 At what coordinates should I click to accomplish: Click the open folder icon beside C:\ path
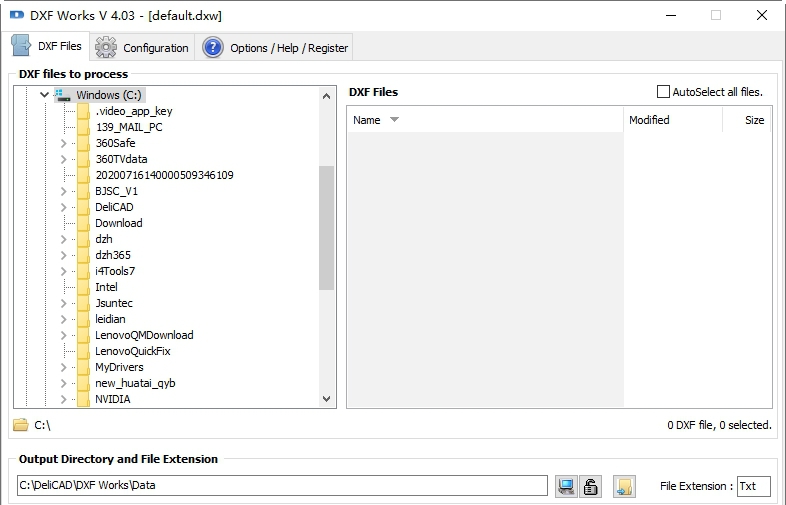tap(21, 425)
